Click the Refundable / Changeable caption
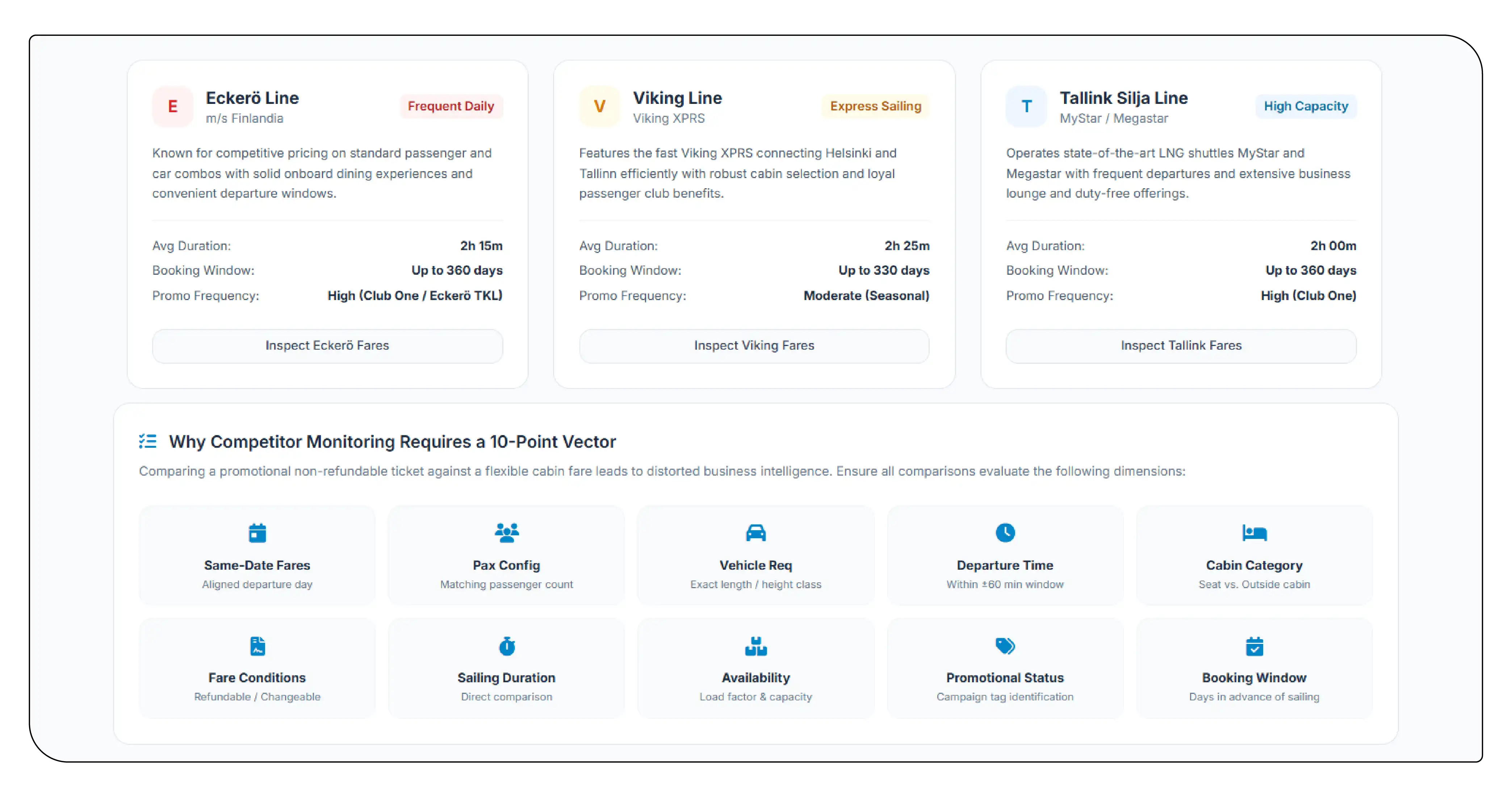Viewport: 1512px width, 797px height. pyautogui.click(x=257, y=697)
